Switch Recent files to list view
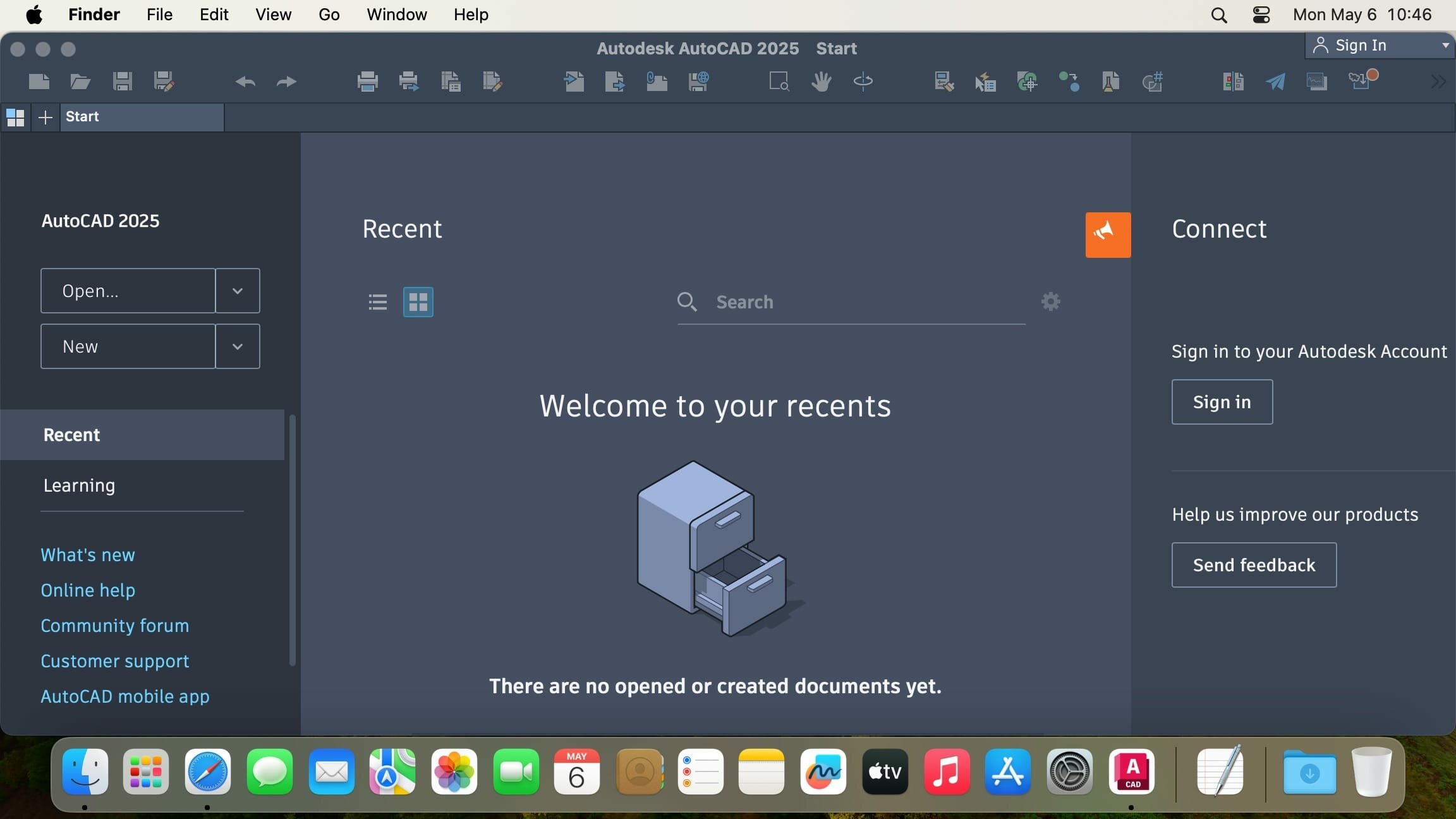This screenshot has height=819, width=1456. tap(377, 302)
